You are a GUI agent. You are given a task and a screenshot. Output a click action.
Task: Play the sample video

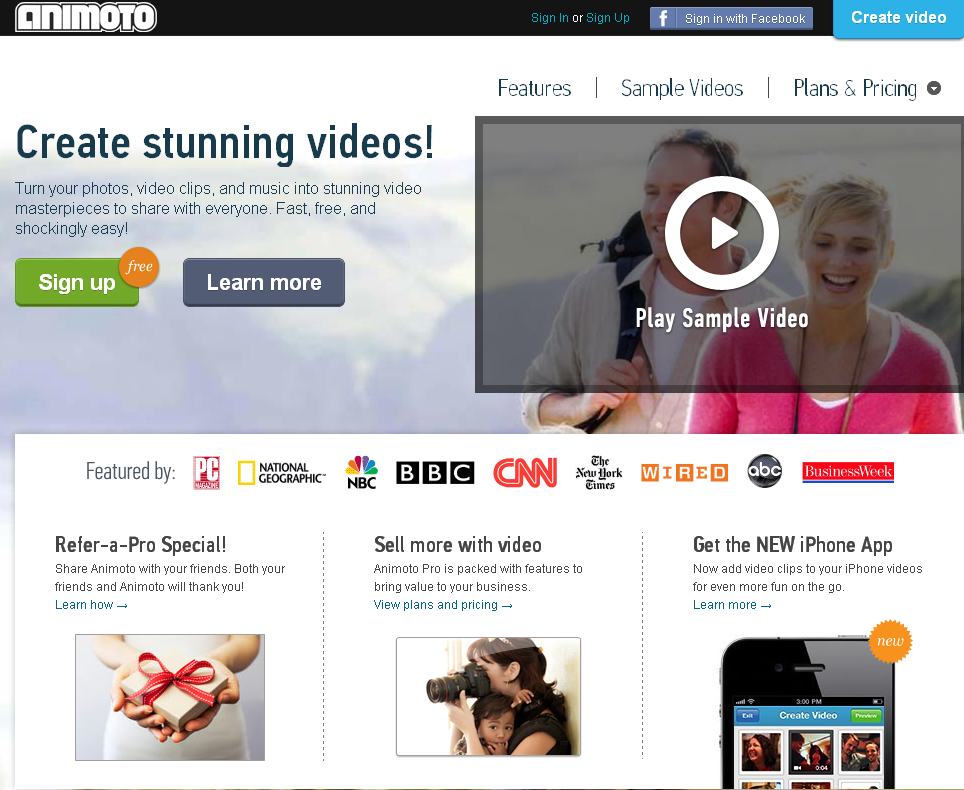click(x=722, y=233)
